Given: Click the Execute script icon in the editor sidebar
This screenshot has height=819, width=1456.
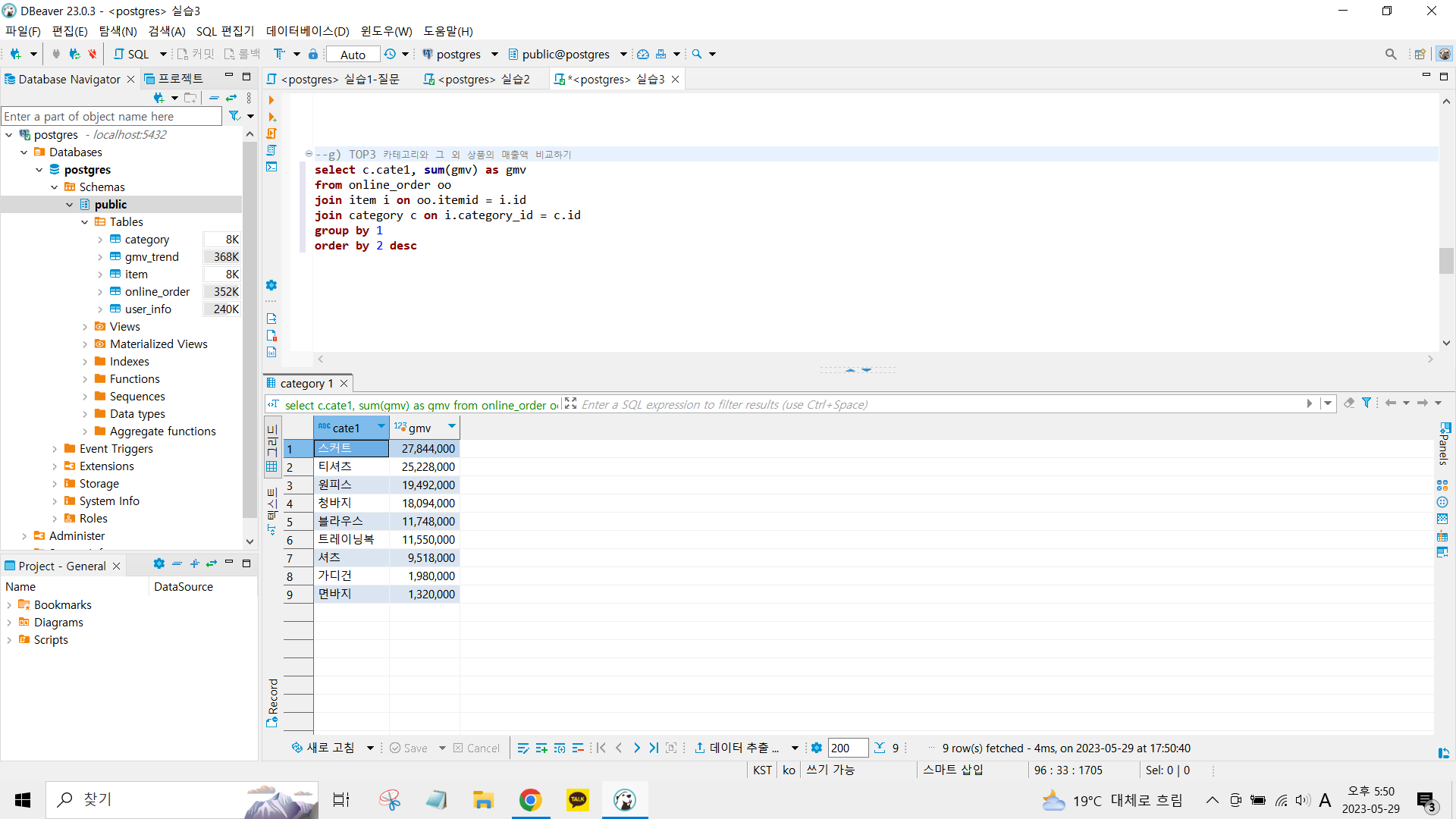Looking at the screenshot, I should tap(271, 133).
